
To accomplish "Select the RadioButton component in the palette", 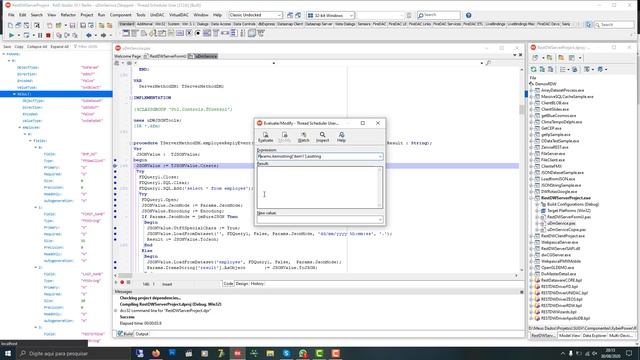I will coord(198,33).
